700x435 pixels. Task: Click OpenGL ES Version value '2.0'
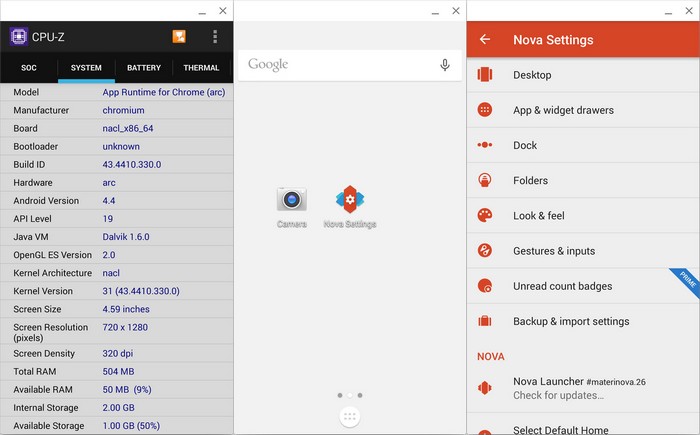[109, 255]
